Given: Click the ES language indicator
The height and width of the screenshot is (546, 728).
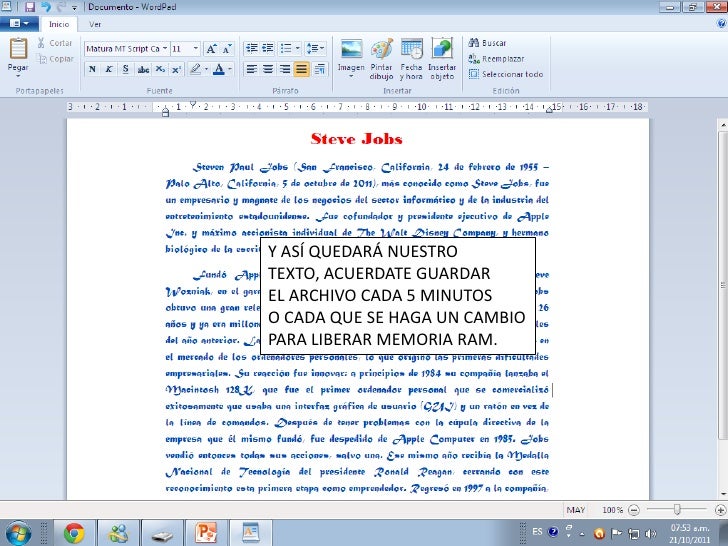Looking at the screenshot, I should pos(537,532).
